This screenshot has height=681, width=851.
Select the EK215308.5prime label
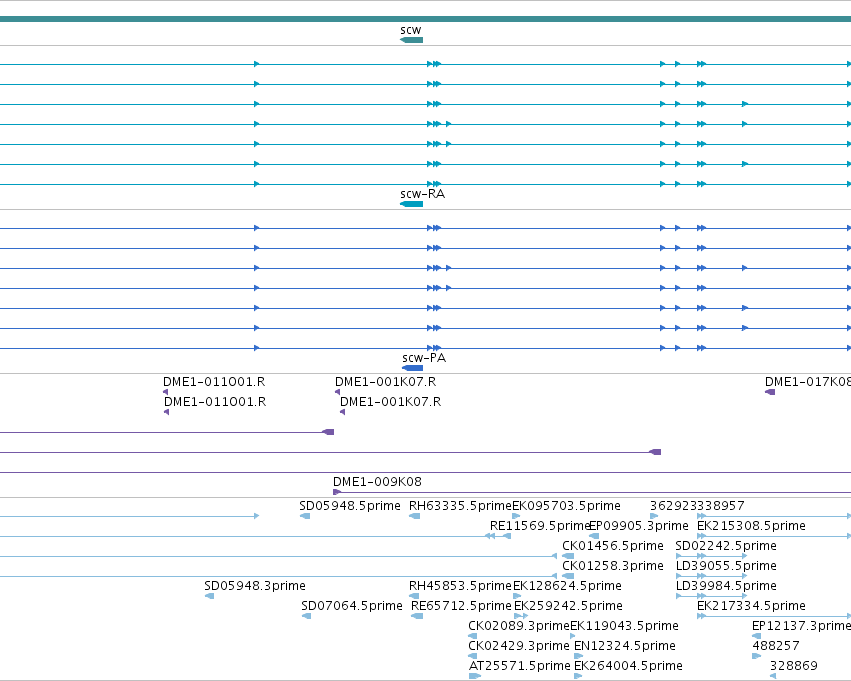click(x=751, y=526)
